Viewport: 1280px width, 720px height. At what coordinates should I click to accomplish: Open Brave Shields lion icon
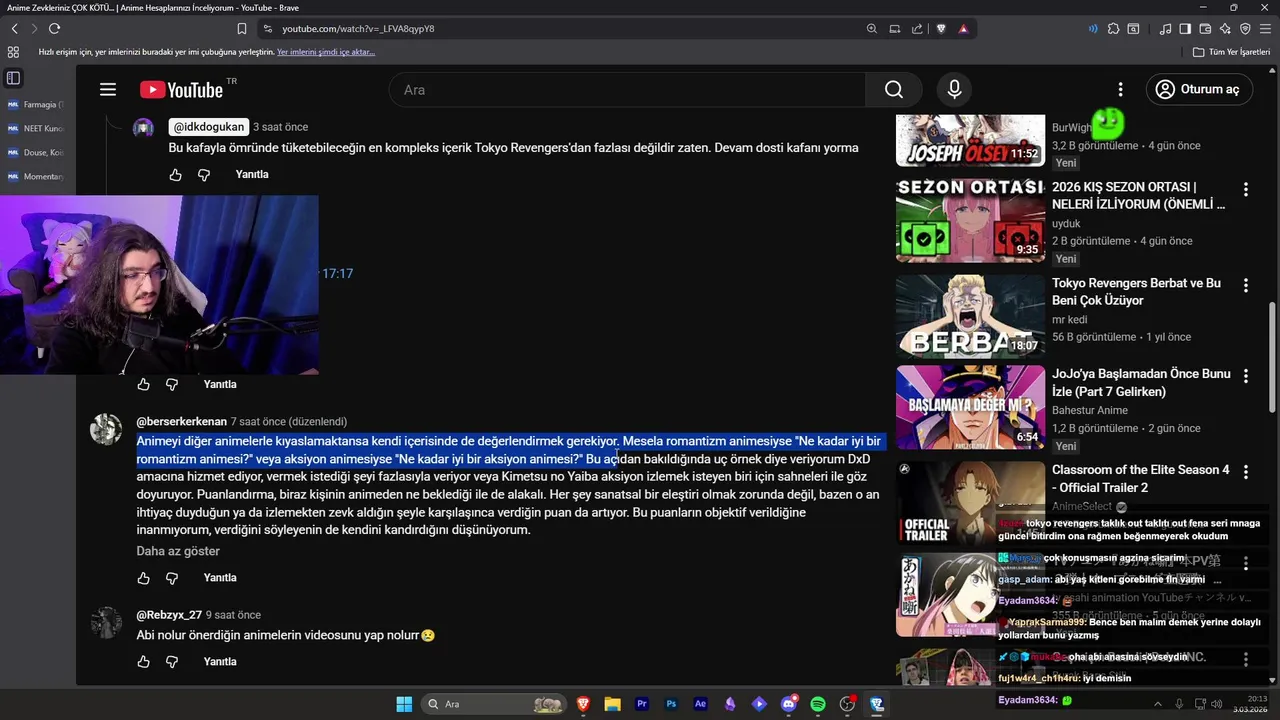[941, 29]
